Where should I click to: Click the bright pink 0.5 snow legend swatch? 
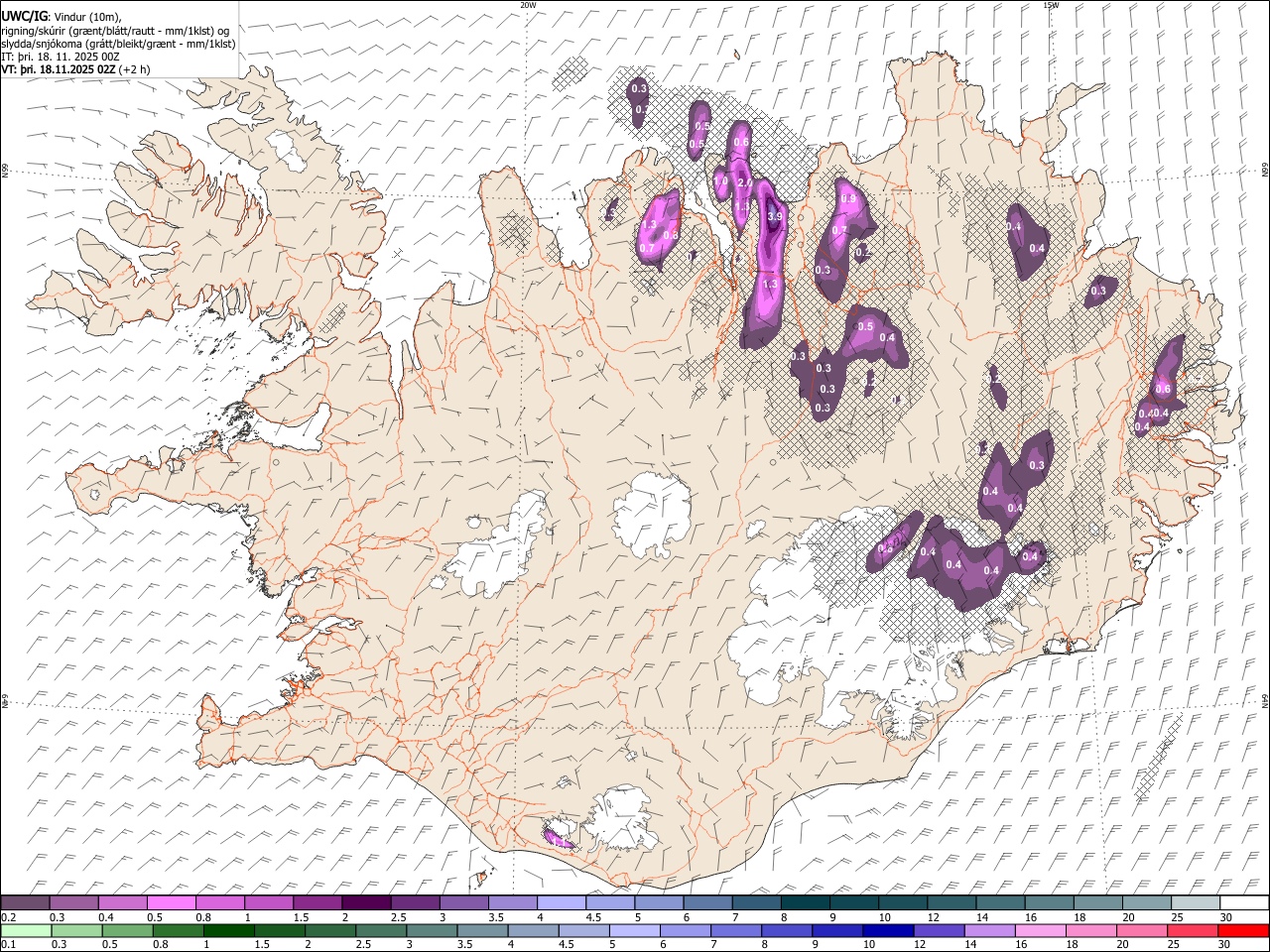(171, 903)
